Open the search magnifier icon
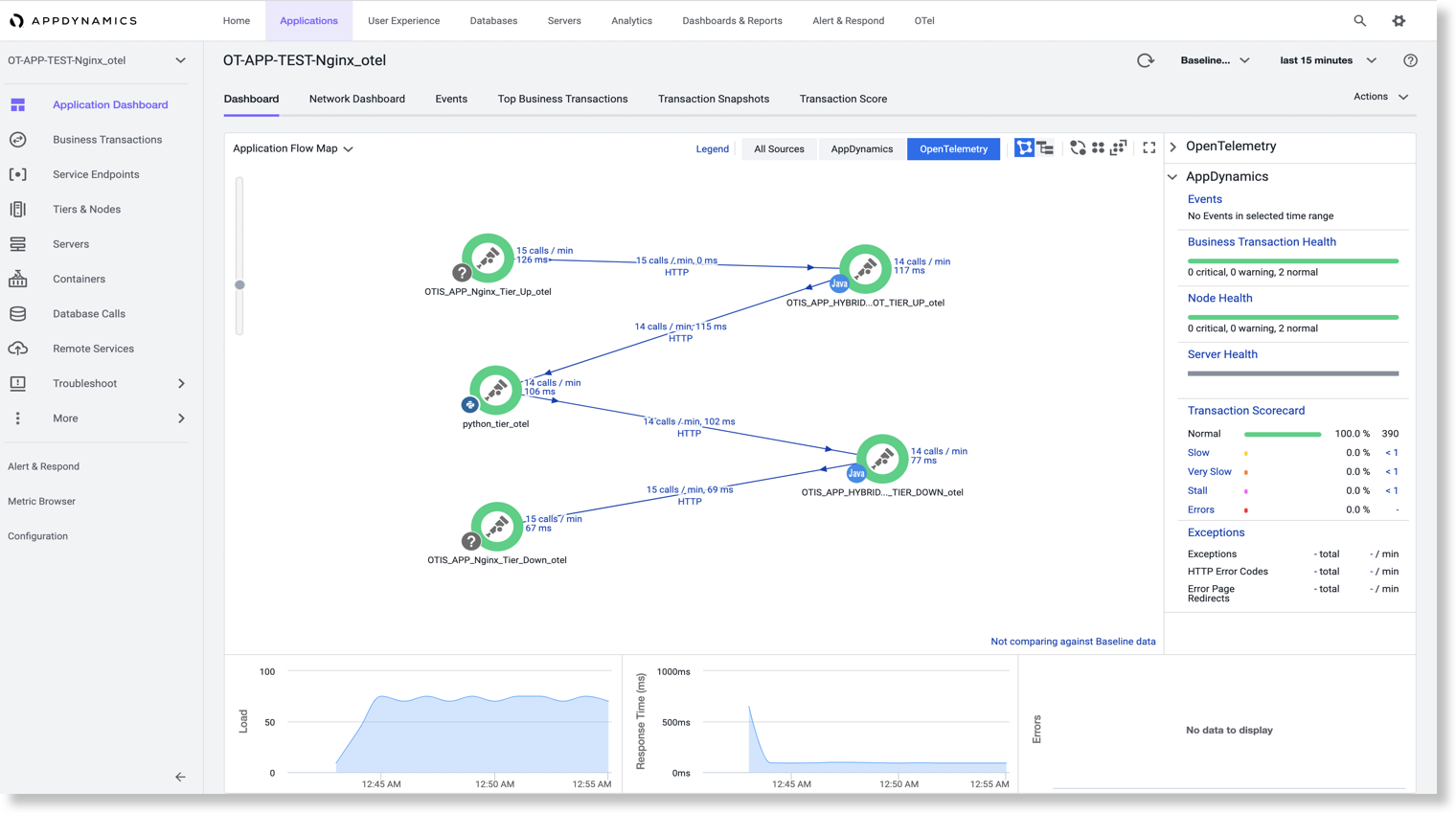Viewport: 1456px width, 813px height. pos(1359,20)
